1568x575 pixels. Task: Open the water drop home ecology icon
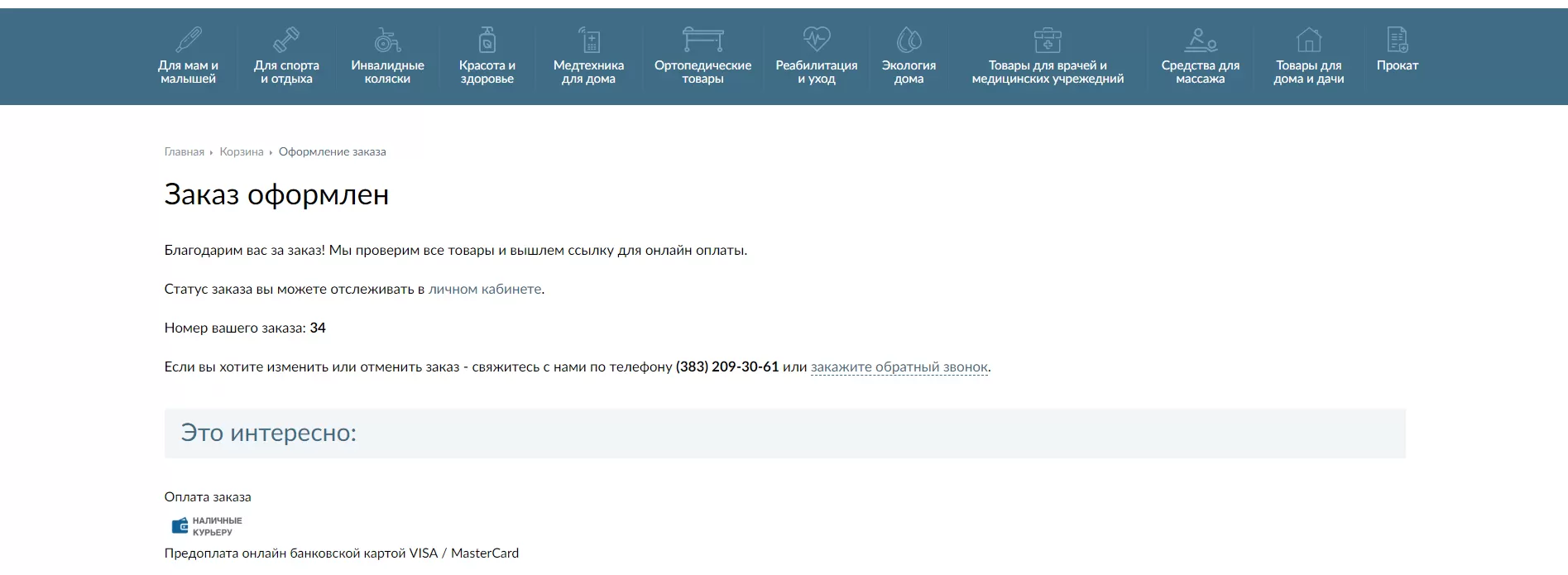pyautogui.click(x=909, y=39)
